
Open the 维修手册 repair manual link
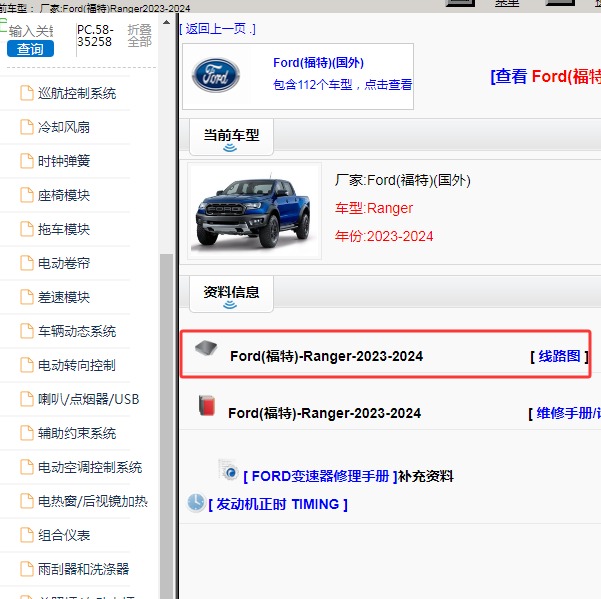(568, 413)
